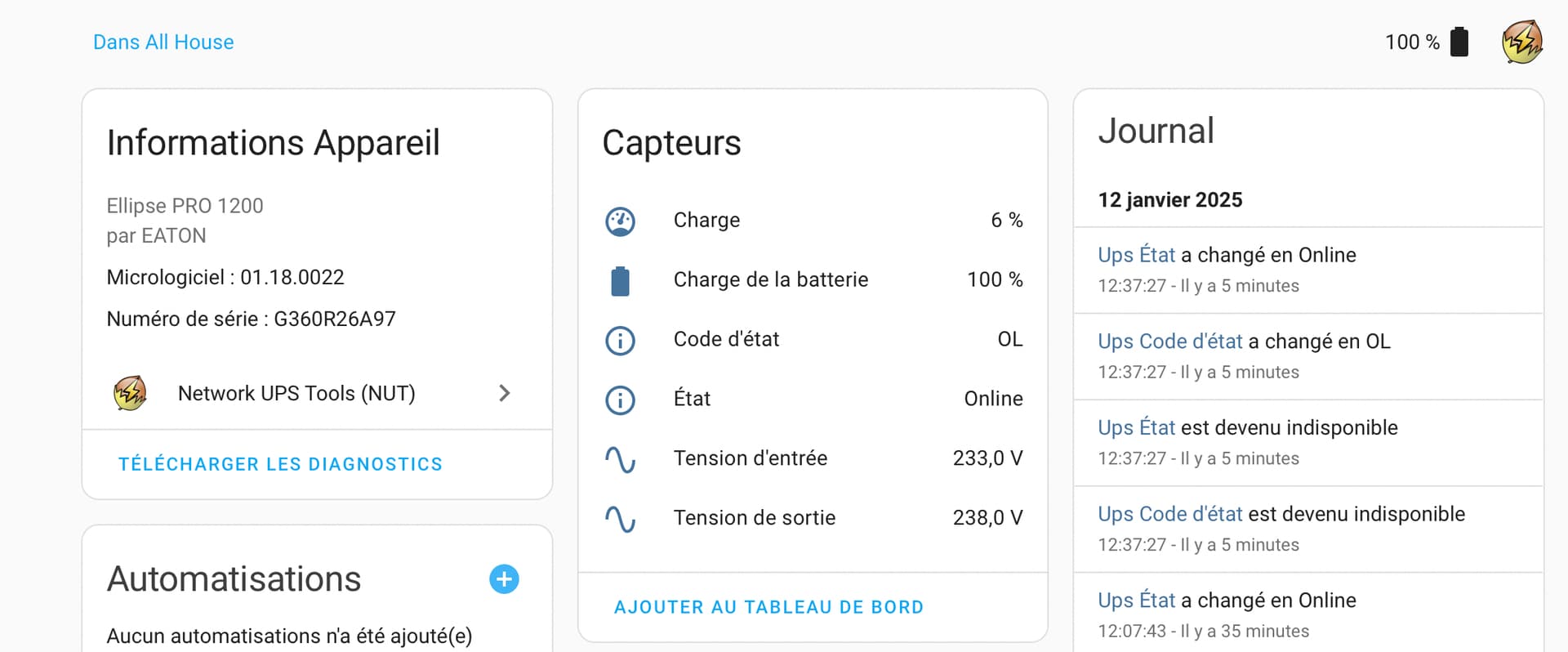Open 'Ups Code d'état' link changé en OL

coord(1169,342)
